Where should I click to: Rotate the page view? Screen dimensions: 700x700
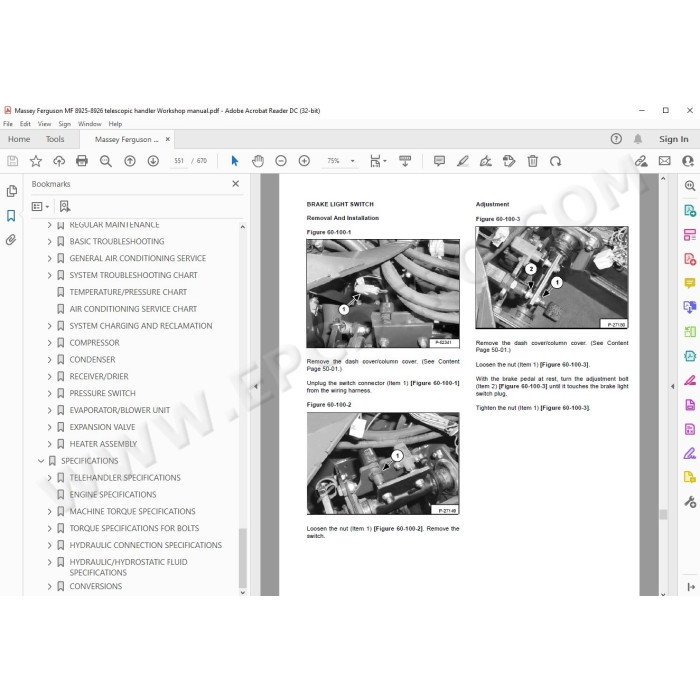(x=556, y=161)
